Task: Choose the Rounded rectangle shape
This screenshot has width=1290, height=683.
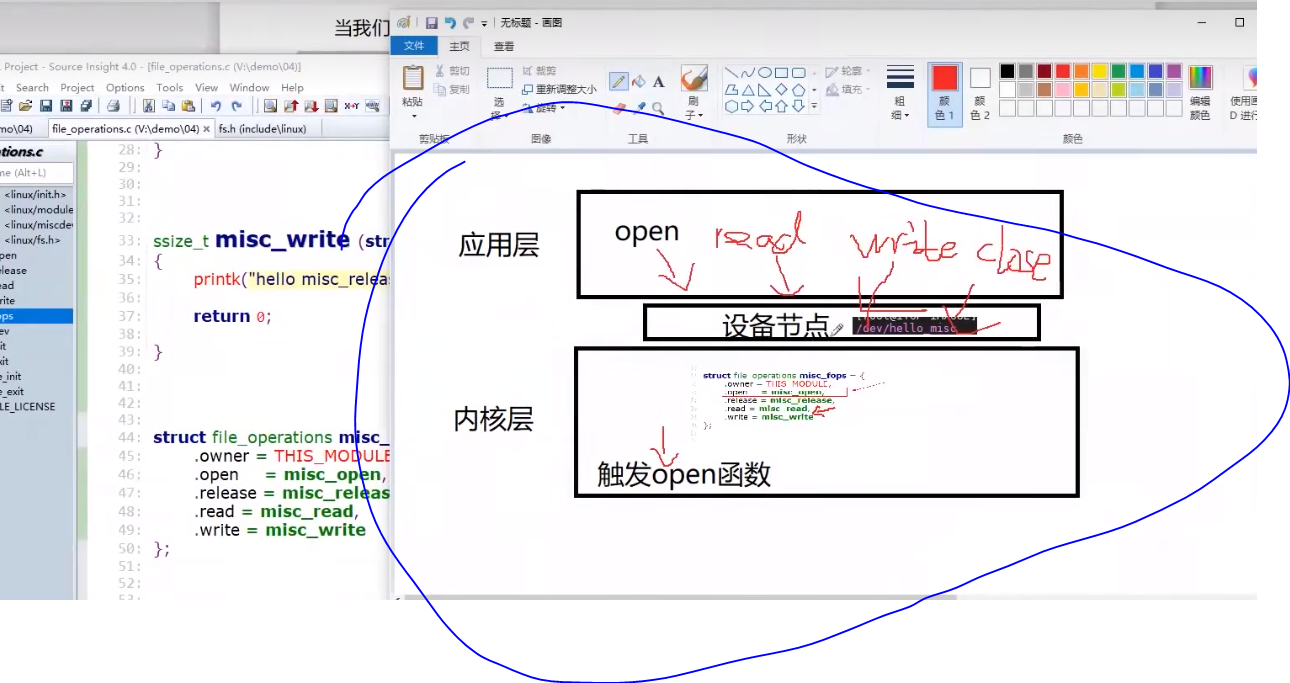Action: 798,73
